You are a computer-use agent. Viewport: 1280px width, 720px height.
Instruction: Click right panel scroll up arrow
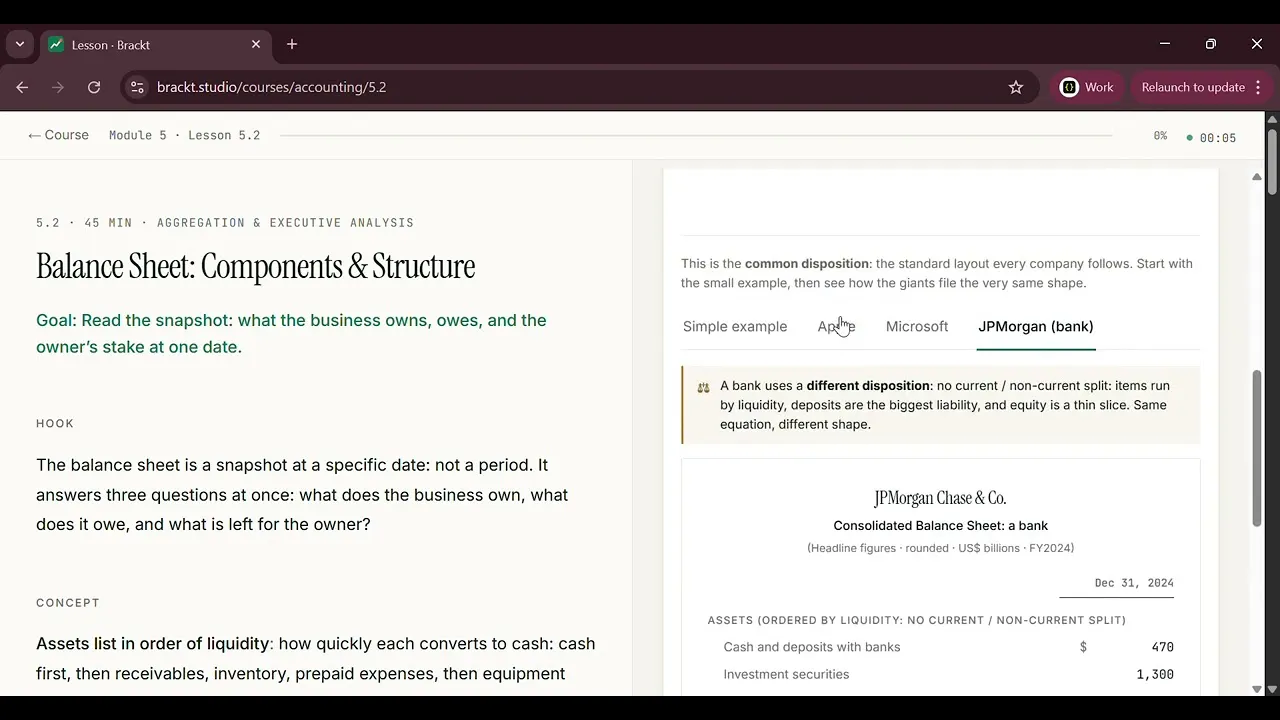point(1257,177)
